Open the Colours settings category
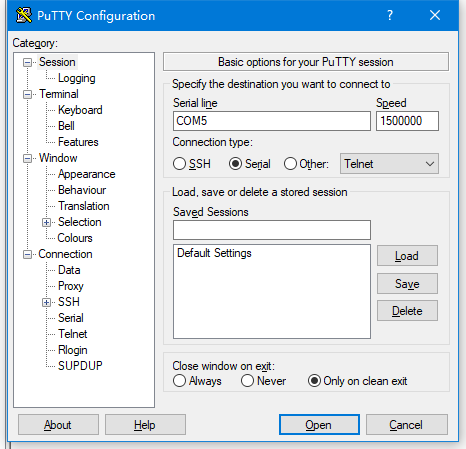The height and width of the screenshot is (449, 466). tap(75, 238)
